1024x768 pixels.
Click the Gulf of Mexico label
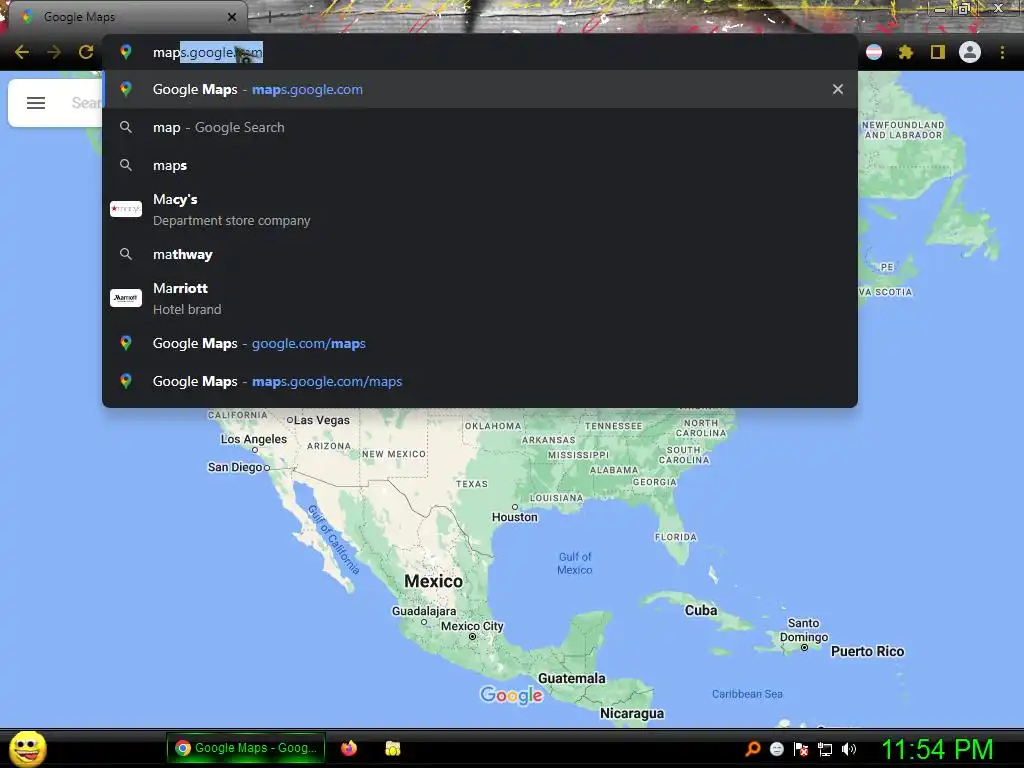tap(575, 563)
